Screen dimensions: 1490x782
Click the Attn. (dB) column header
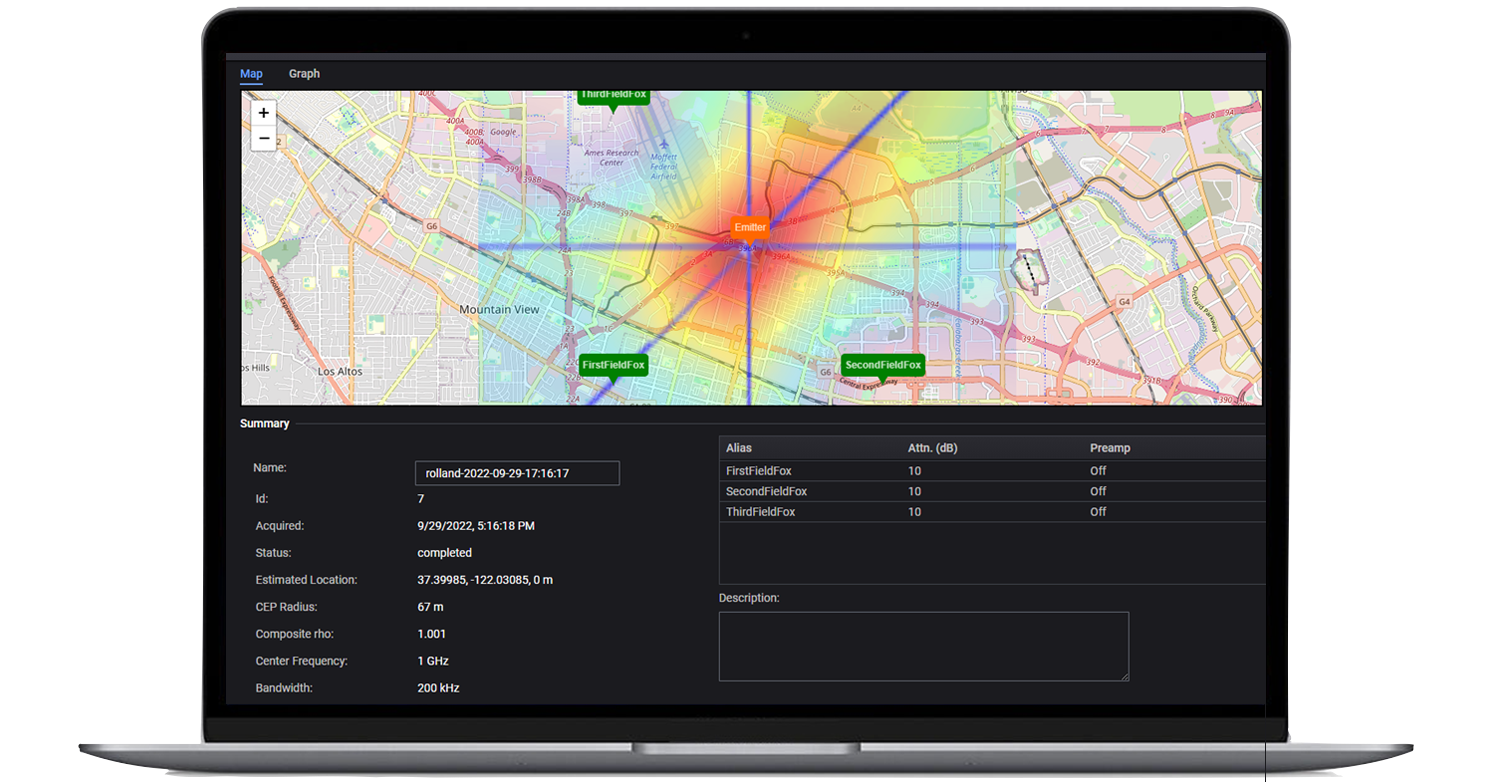tap(932, 448)
